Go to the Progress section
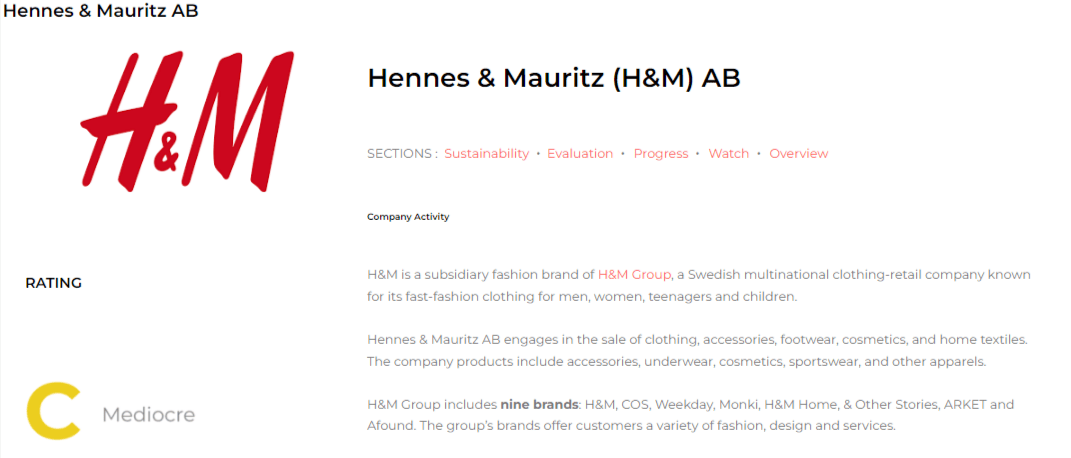Viewport: 1071px width, 458px height. click(660, 154)
